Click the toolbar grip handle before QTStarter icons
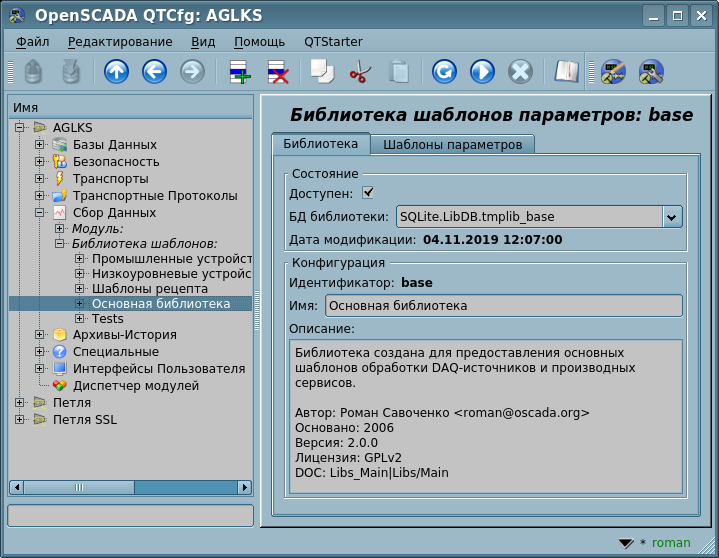This screenshot has height=558, width=719. [x=591, y=72]
